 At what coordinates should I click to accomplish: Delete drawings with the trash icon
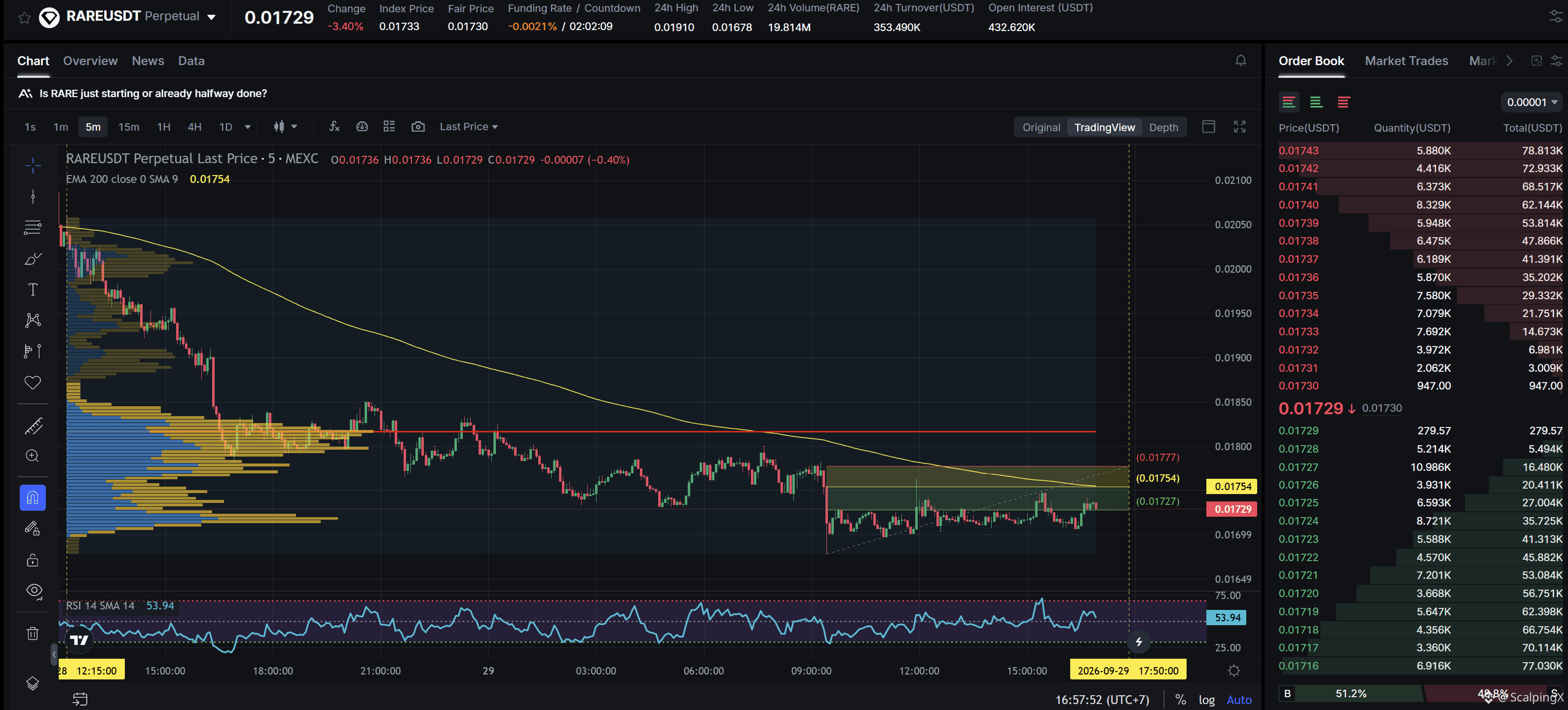click(33, 634)
